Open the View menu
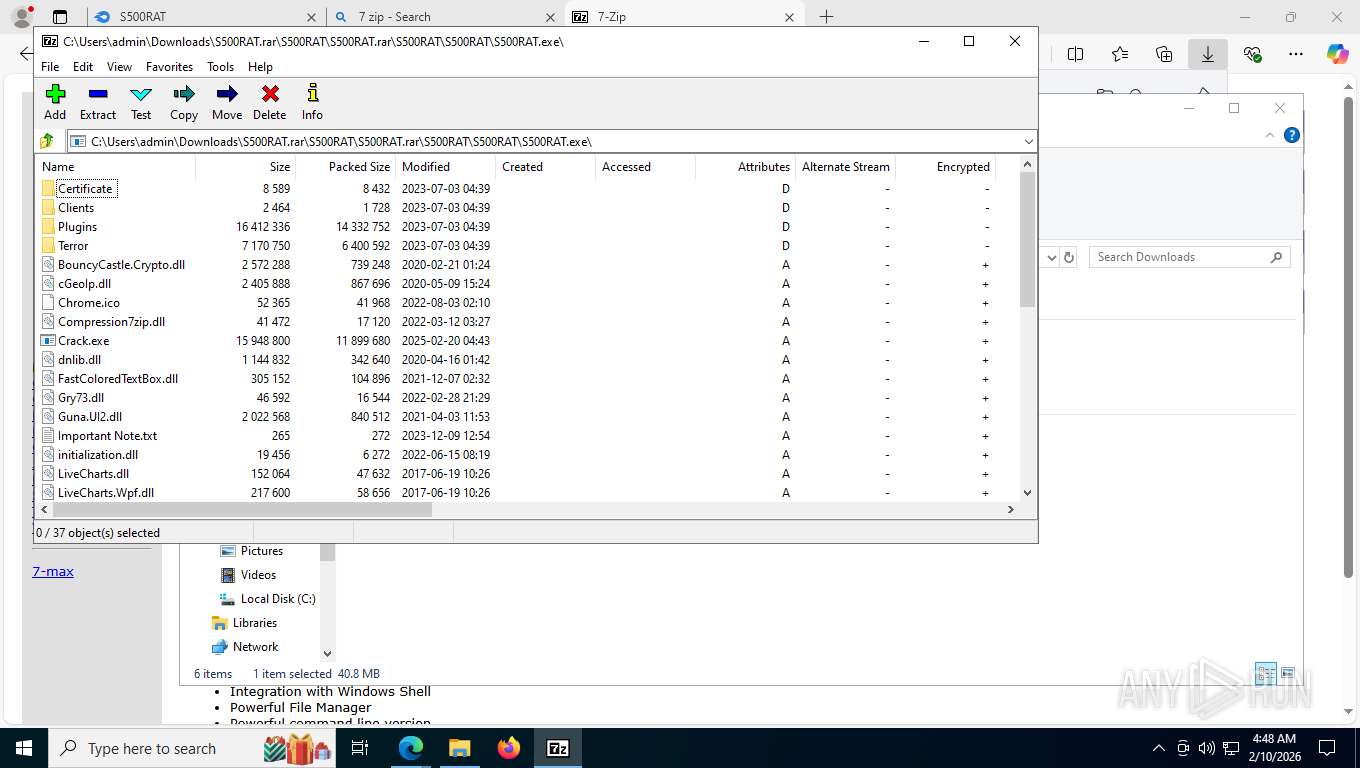Viewport: 1360px width, 768px height. click(119, 67)
